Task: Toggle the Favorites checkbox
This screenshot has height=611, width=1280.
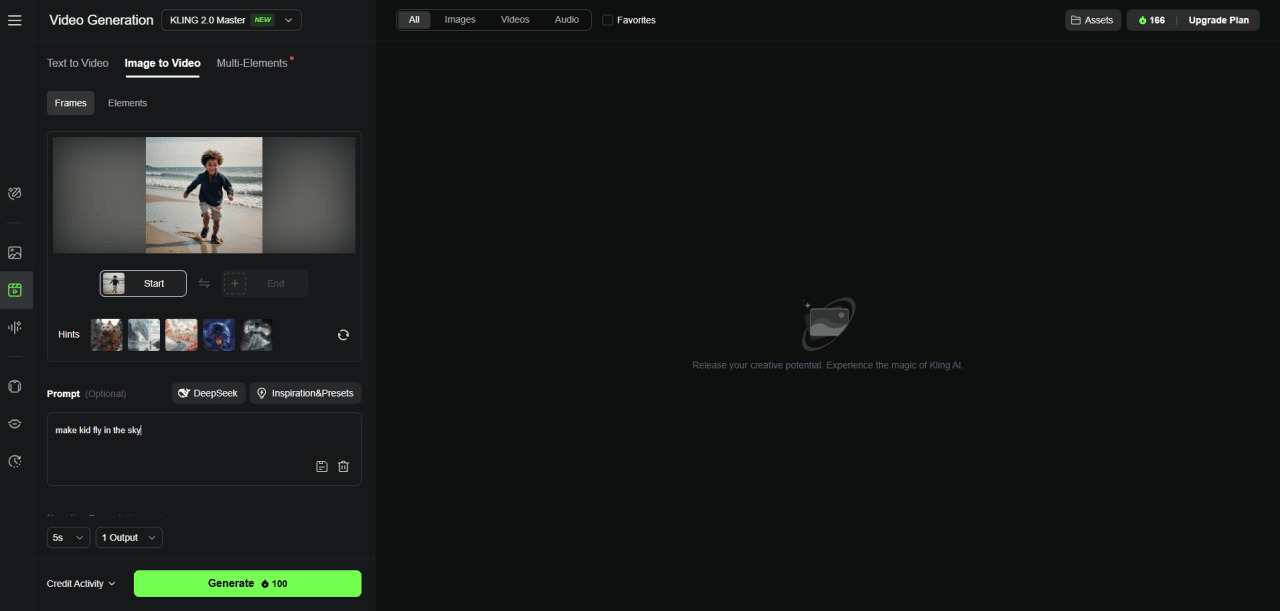Action: (x=608, y=20)
